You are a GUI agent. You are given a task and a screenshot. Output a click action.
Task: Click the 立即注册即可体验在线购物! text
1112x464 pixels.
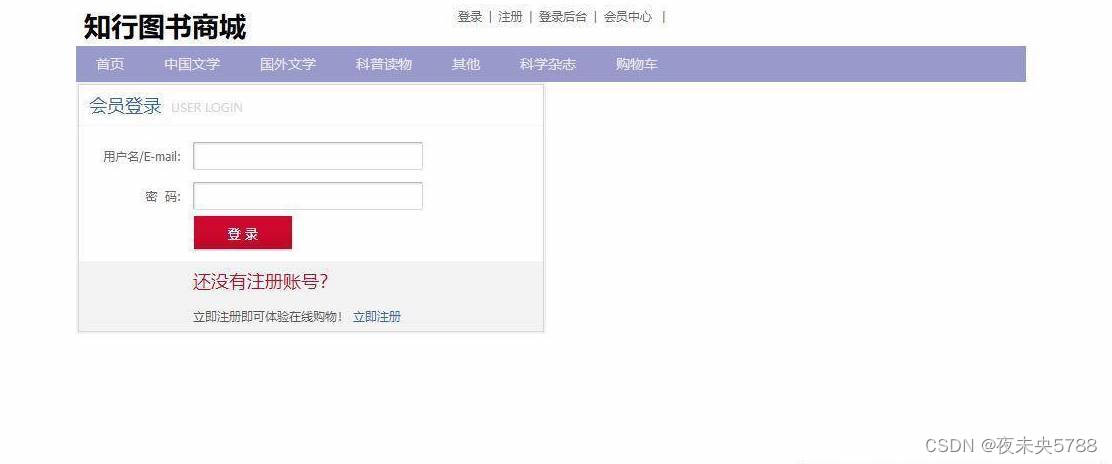tap(268, 316)
